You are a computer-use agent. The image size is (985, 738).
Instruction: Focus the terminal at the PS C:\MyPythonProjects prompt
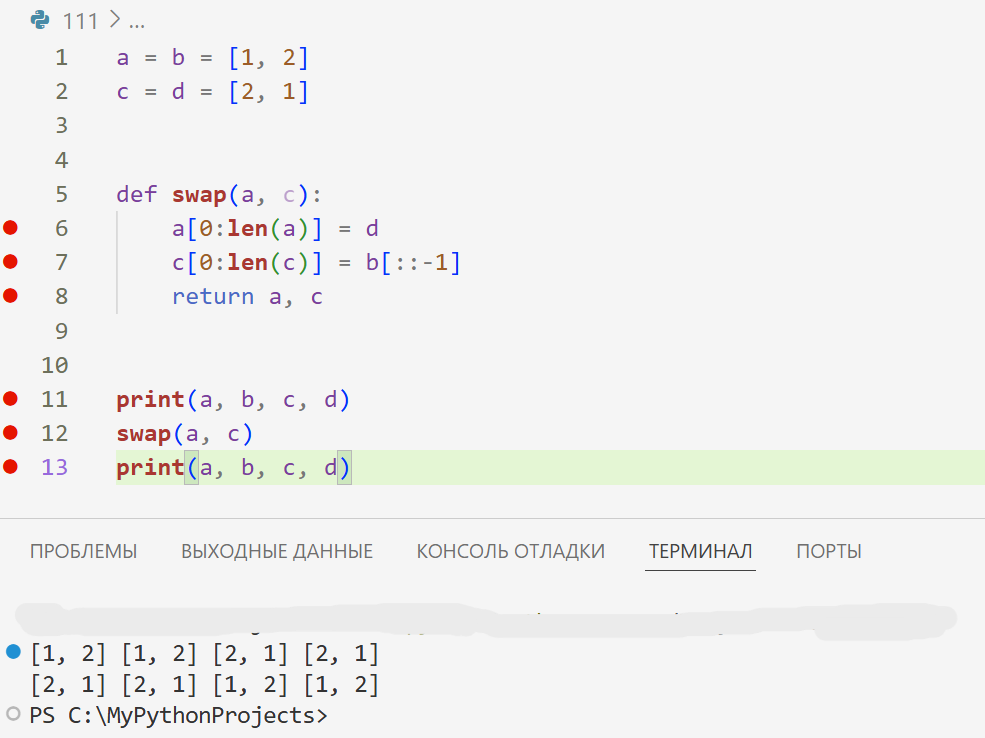(178, 716)
